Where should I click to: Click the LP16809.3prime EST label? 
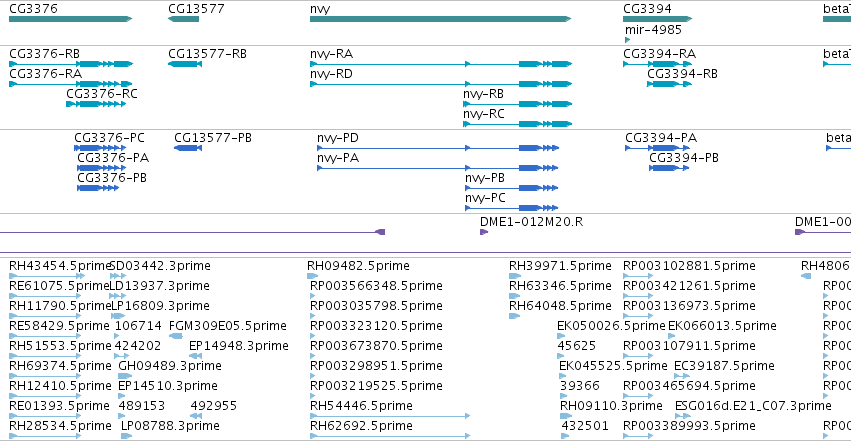pyautogui.click(x=161, y=306)
